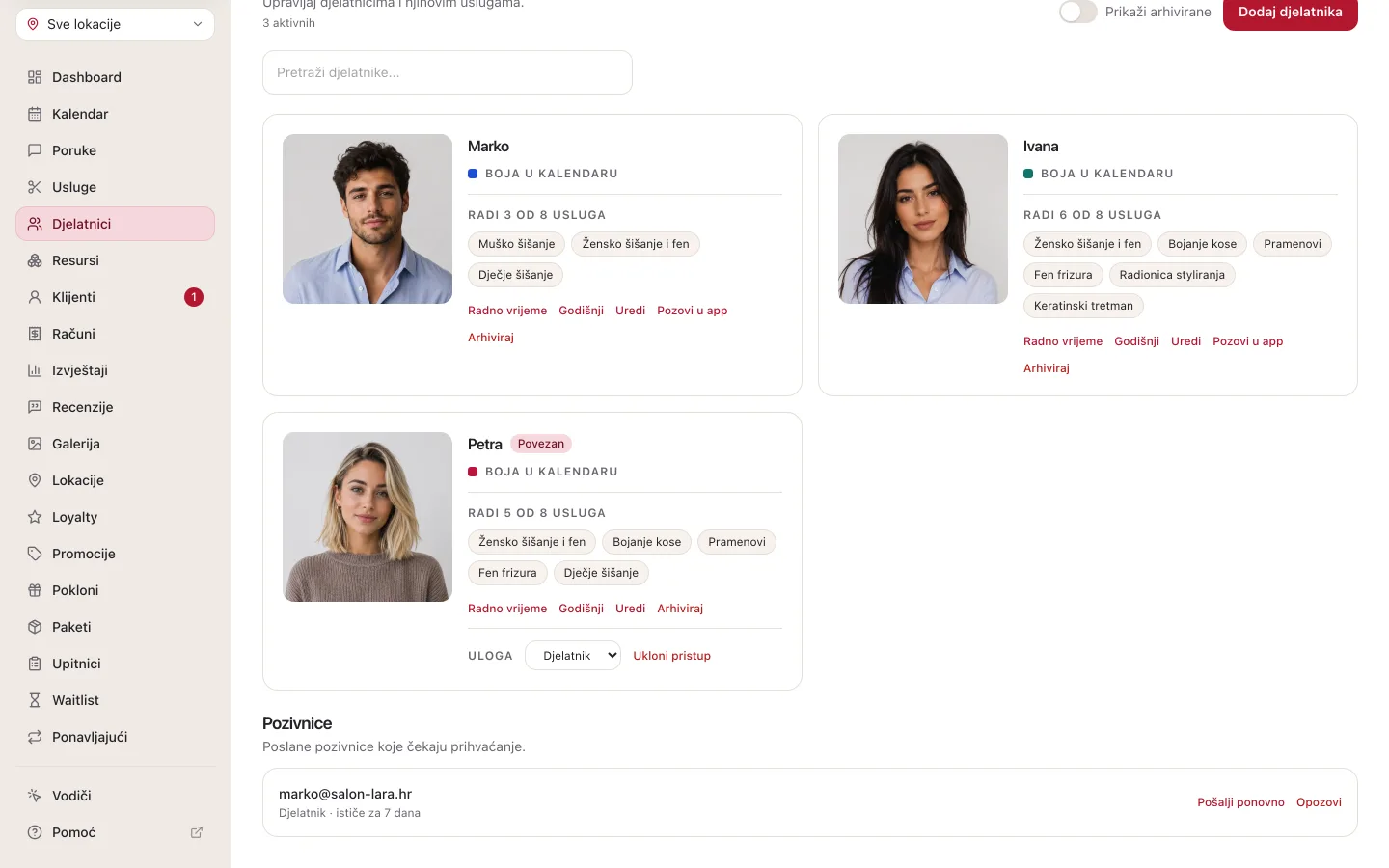Go to Paketi in sidebar
The width and height of the screenshot is (1389, 868).
115,627
